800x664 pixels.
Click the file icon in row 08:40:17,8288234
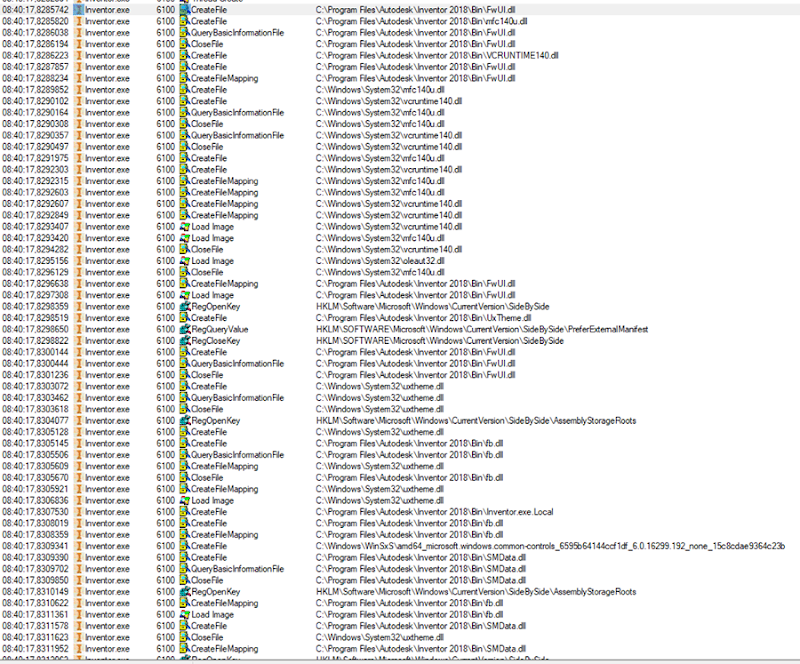(185, 78)
